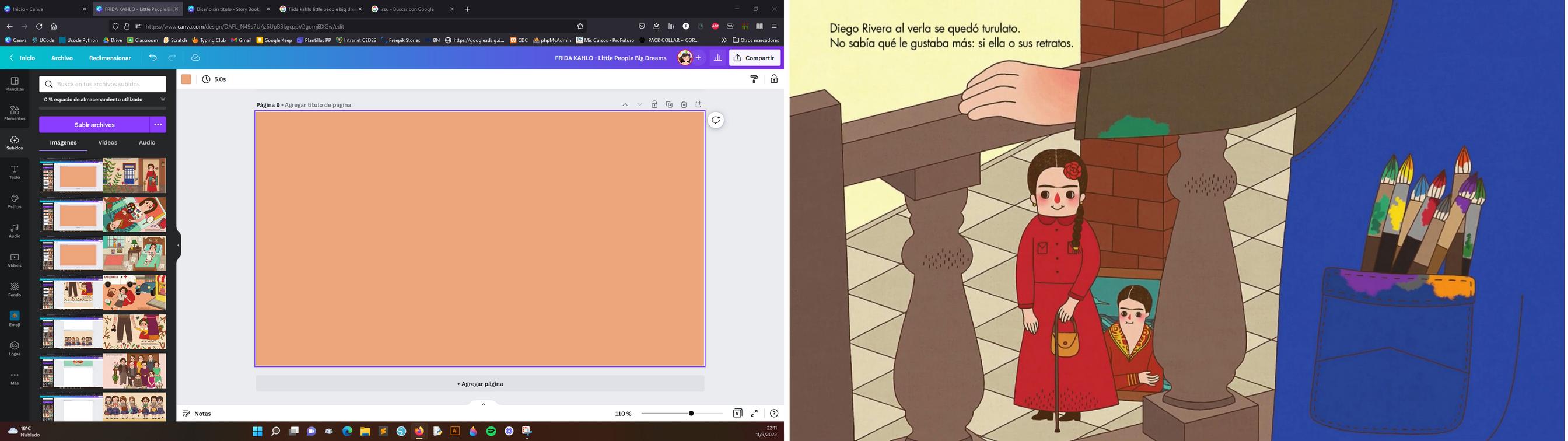Open the analytics chart icon
This screenshot has height=441, width=1568.
point(717,58)
